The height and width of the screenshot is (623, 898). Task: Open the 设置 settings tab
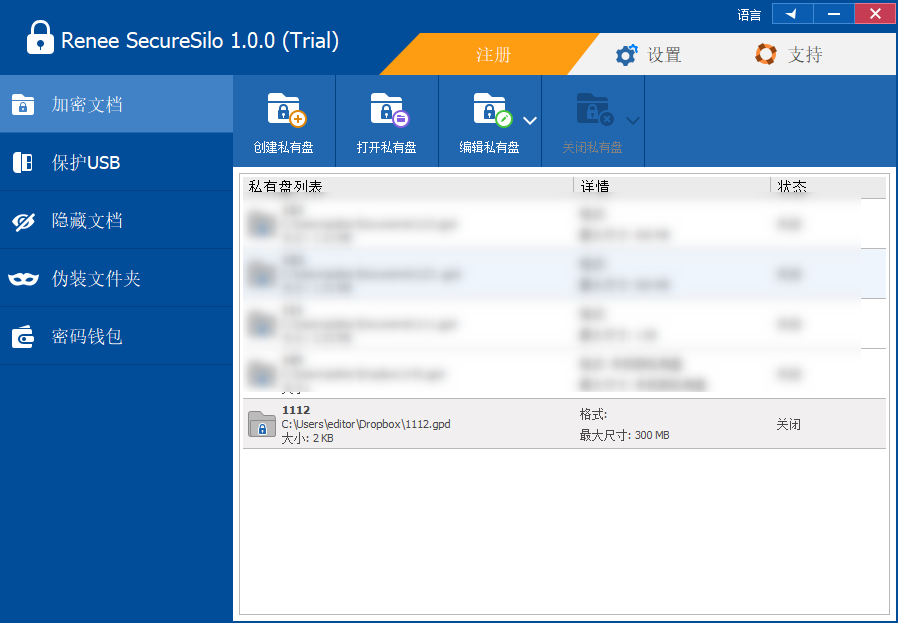(x=649, y=55)
